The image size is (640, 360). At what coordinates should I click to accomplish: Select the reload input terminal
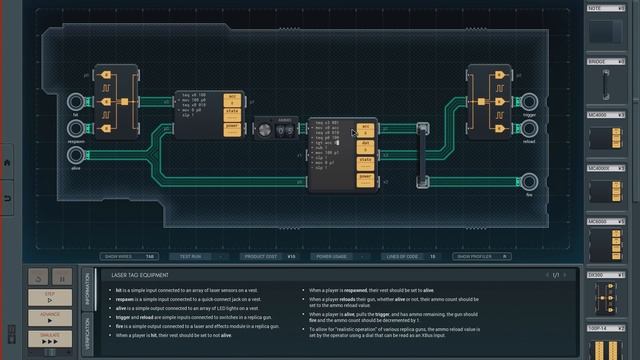tap(529, 129)
